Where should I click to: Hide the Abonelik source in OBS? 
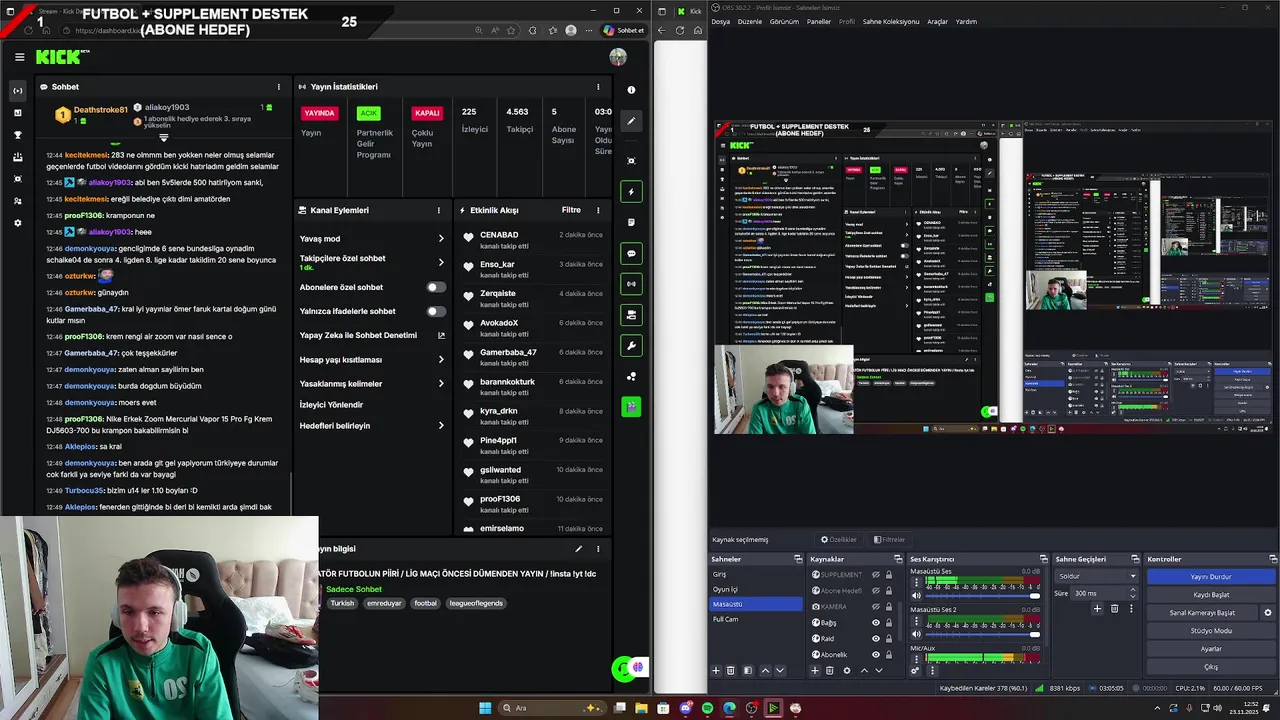[x=876, y=655]
